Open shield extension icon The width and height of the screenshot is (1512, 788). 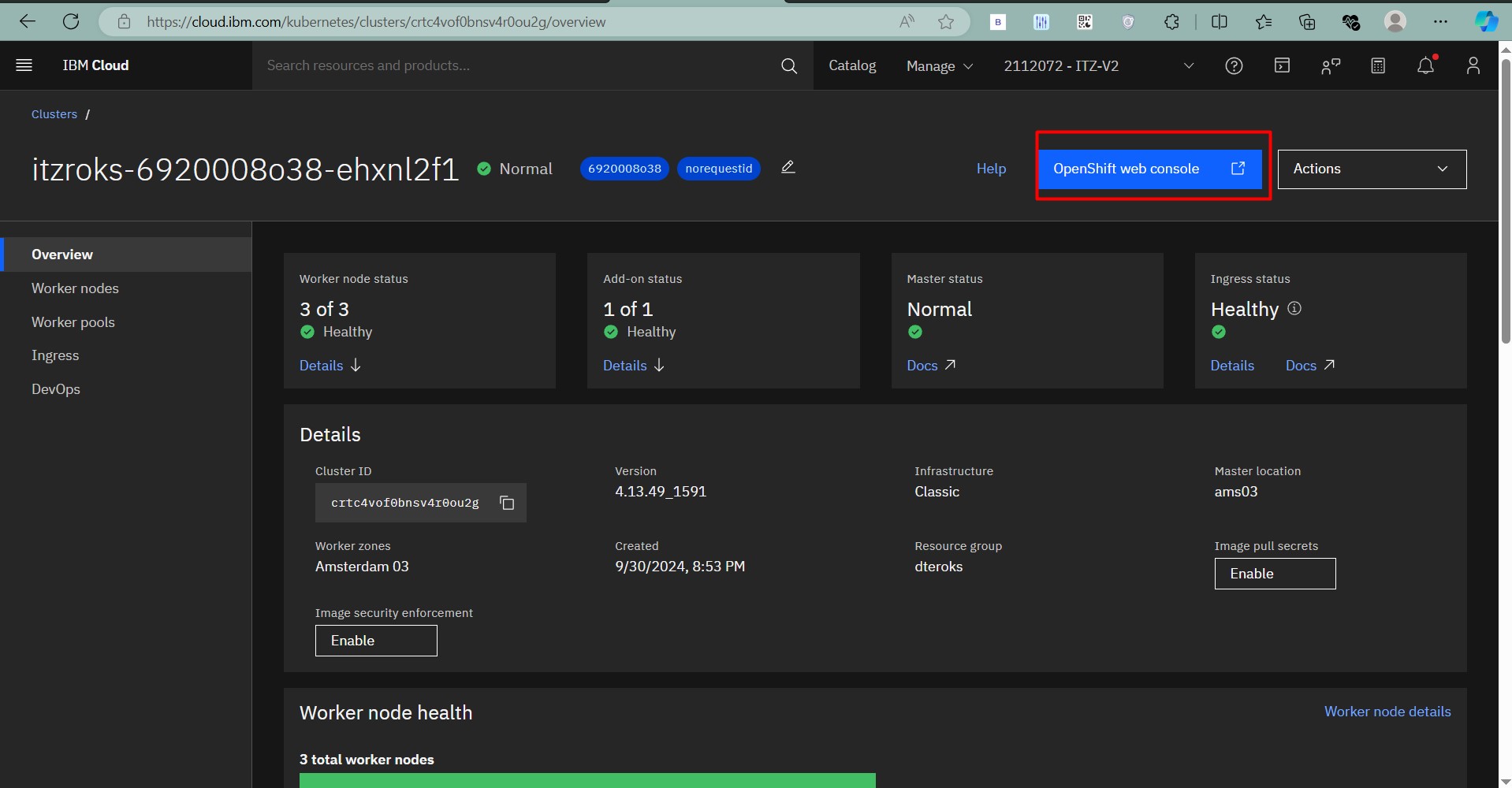1128,21
